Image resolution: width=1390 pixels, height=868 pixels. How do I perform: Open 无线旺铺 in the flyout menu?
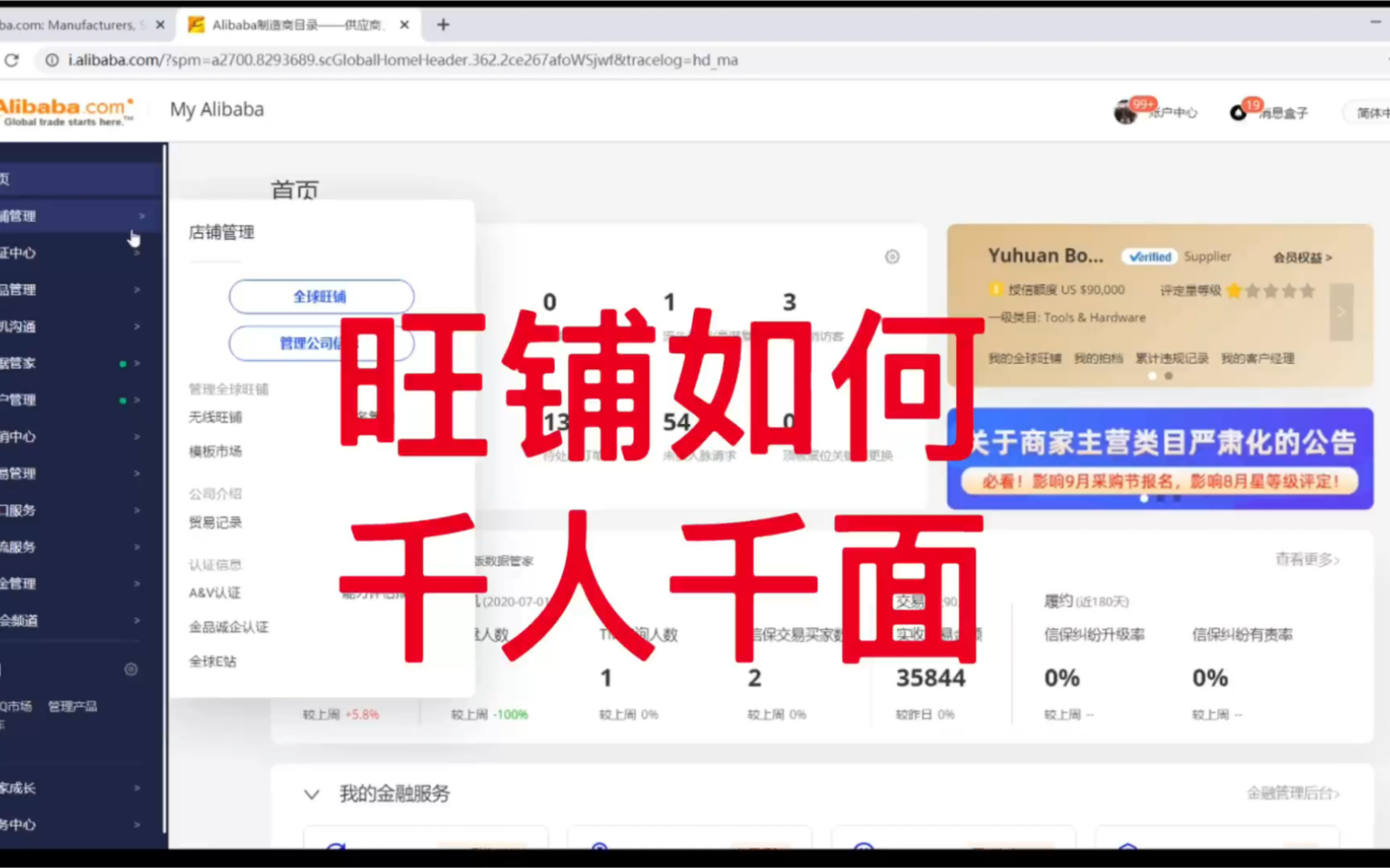(216, 417)
